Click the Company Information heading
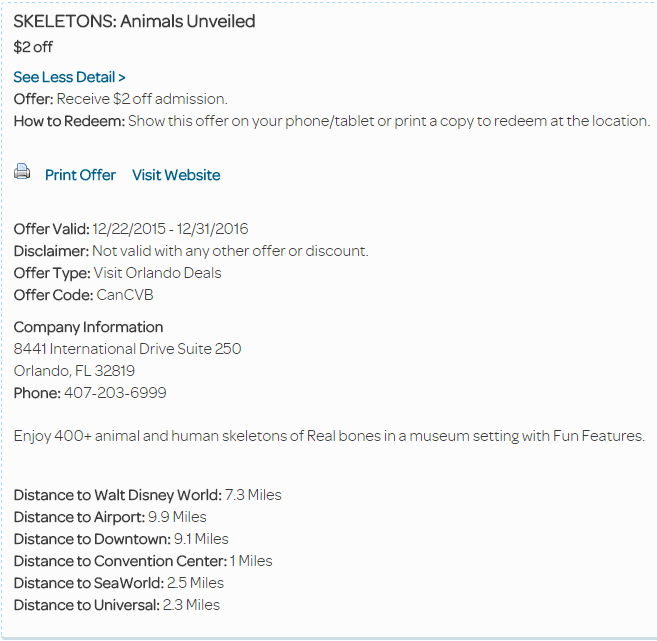The image size is (657, 641). tap(88, 327)
